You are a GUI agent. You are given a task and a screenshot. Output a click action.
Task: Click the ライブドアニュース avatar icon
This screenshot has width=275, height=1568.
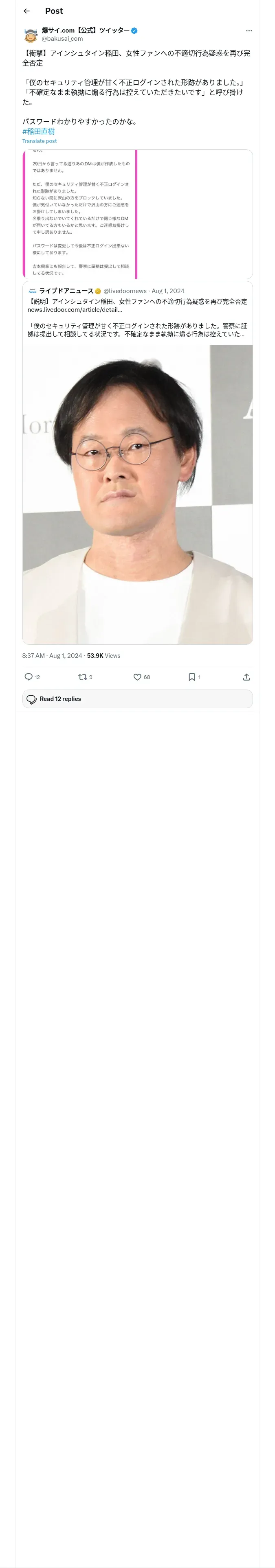pyautogui.click(x=32, y=291)
